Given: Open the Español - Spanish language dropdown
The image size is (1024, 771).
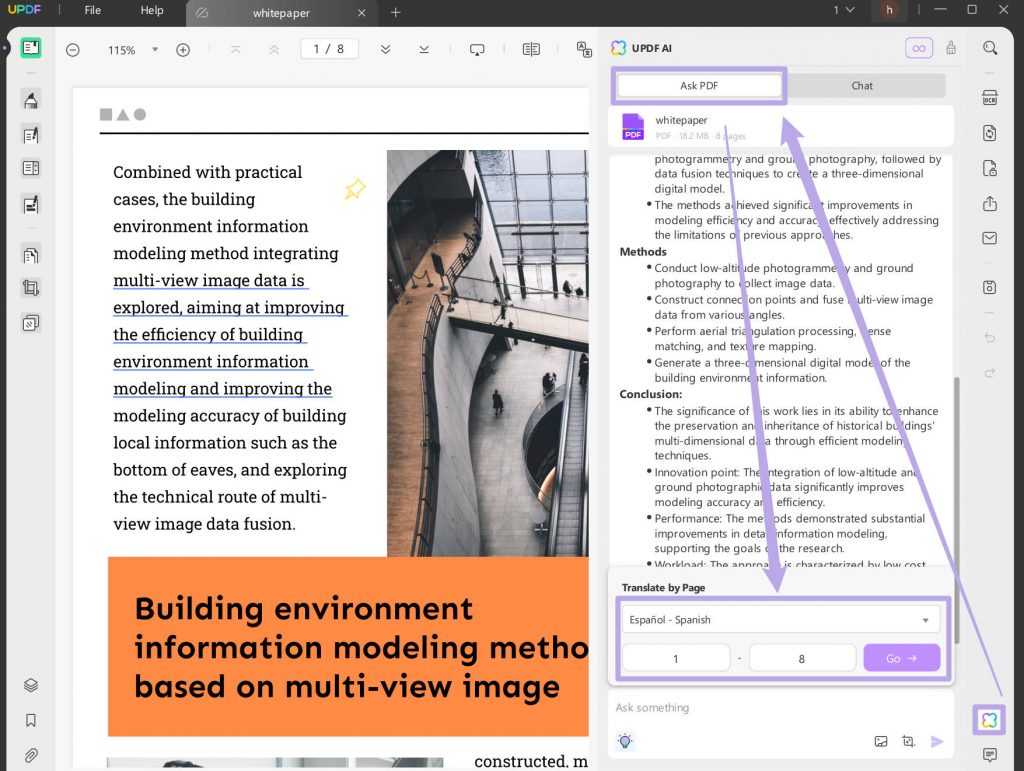Looking at the screenshot, I should click(780, 620).
